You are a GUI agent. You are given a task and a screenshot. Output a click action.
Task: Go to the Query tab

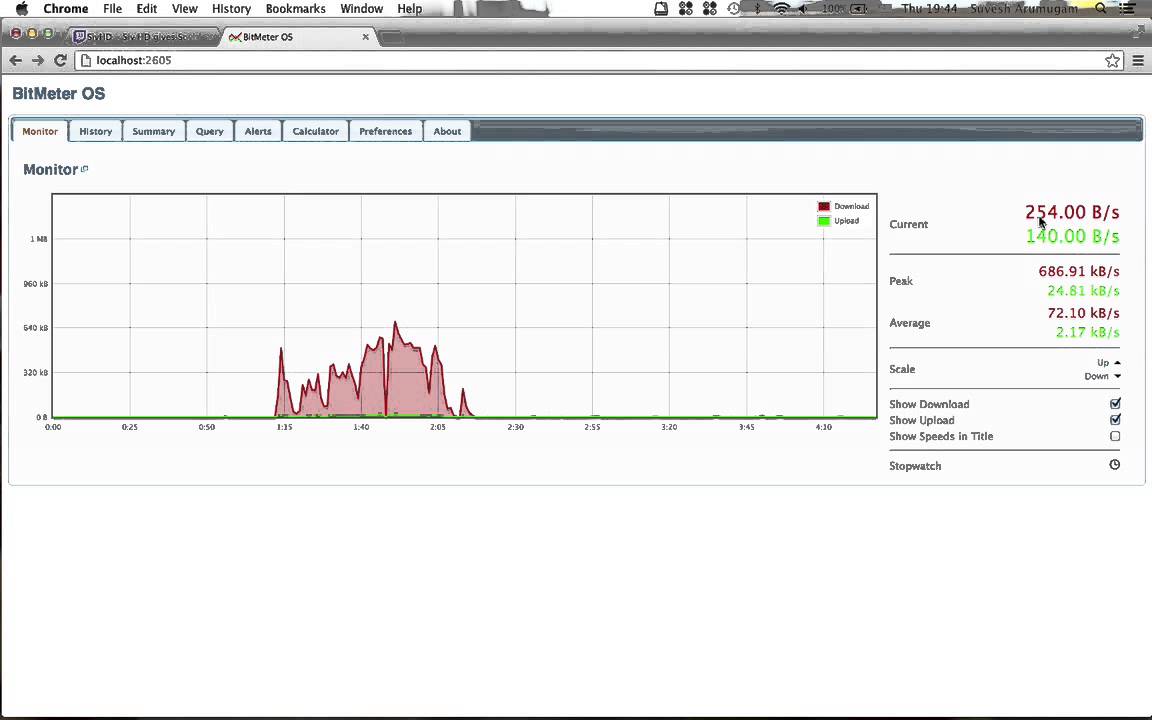209,131
